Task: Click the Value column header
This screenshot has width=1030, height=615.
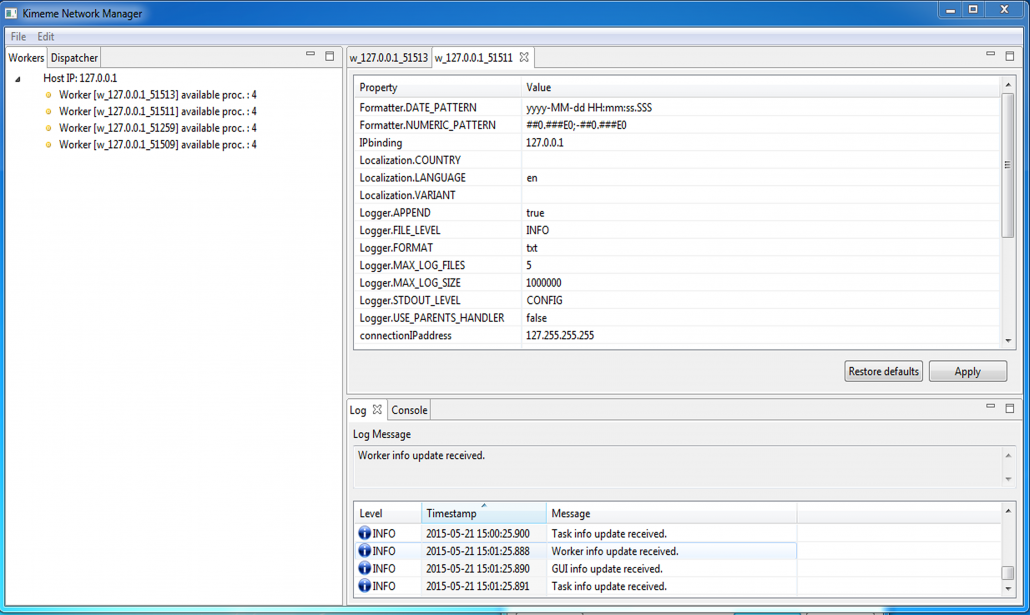Action: click(x=760, y=87)
